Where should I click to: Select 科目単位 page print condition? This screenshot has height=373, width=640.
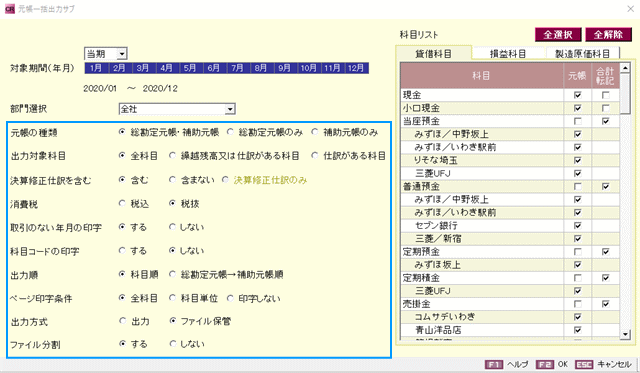pyautogui.click(x=173, y=298)
